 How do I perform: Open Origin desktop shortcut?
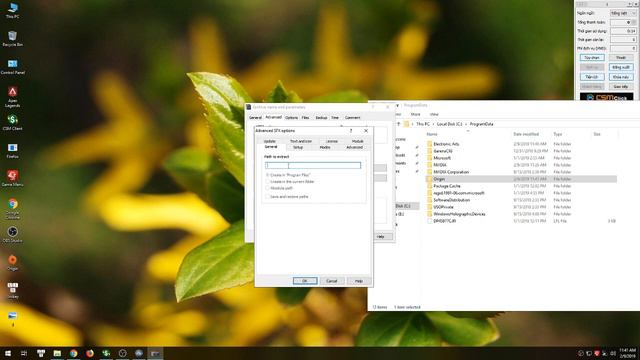pos(13,262)
